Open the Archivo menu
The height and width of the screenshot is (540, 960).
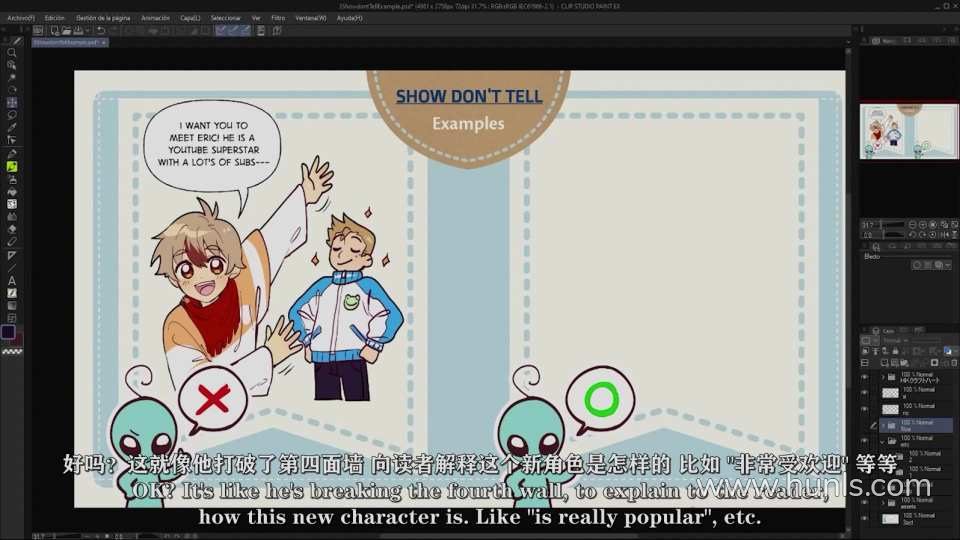pos(20,18)
